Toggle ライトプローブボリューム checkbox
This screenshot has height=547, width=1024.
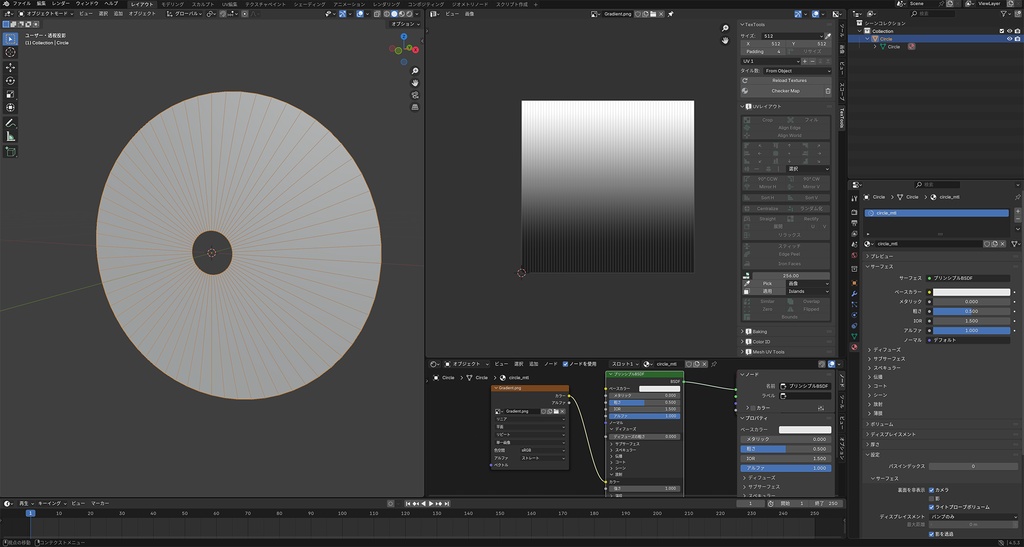(x=931, y=507)
